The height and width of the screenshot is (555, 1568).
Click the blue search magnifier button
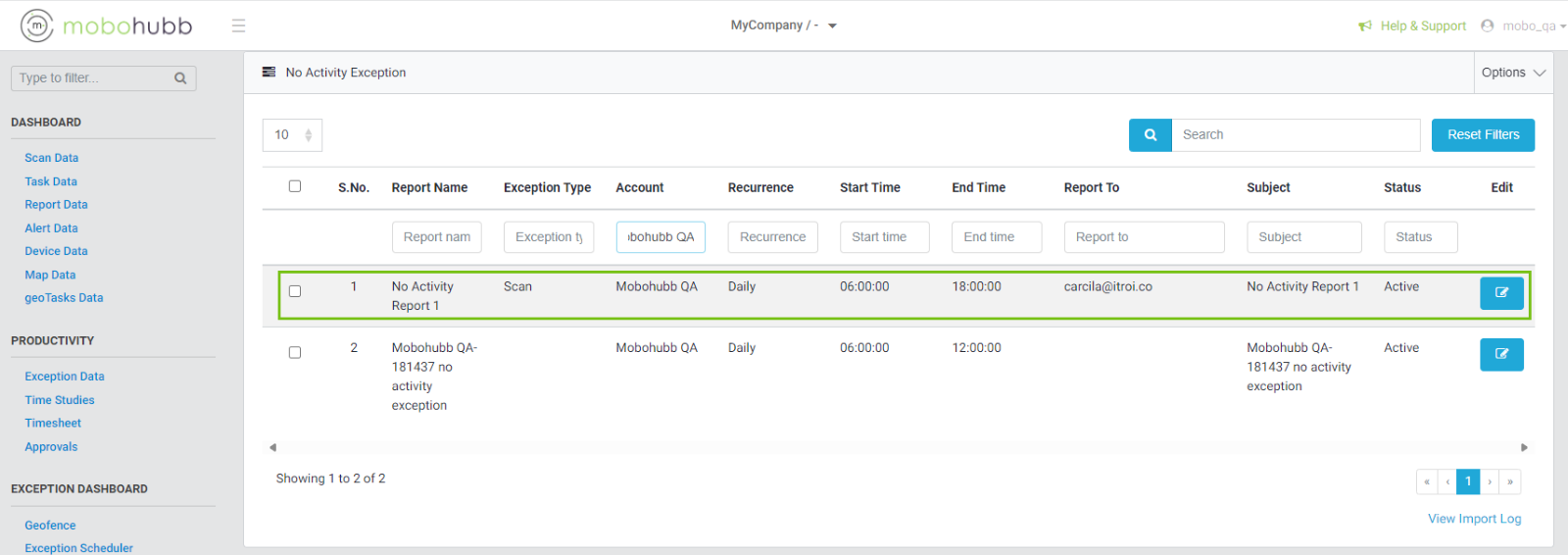1150,135
